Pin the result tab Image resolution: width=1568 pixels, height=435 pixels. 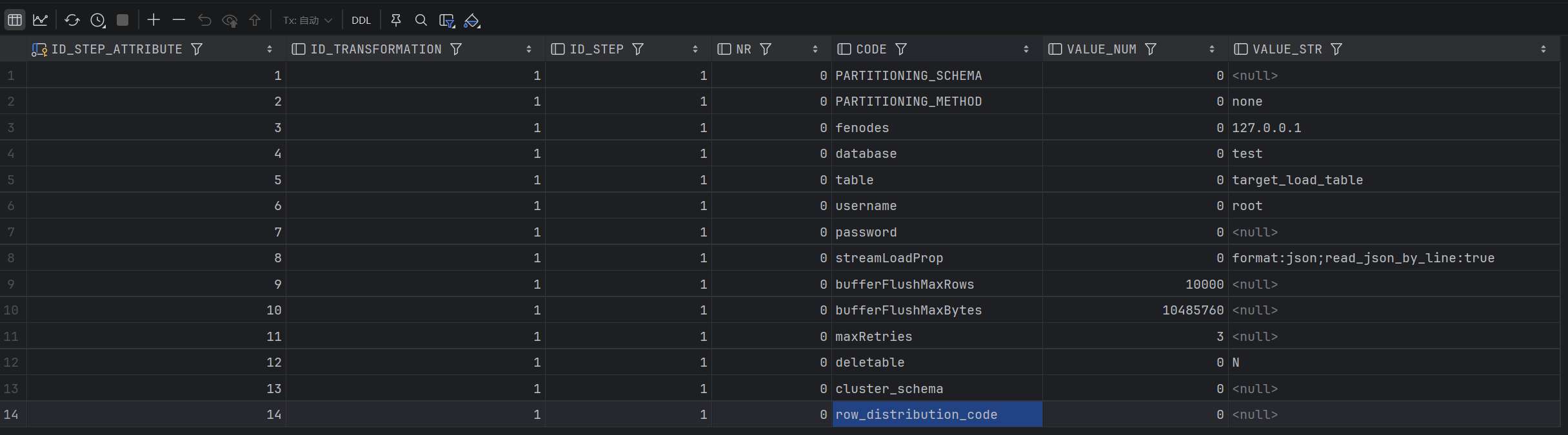pyautogui.click(x=396, y=20)
